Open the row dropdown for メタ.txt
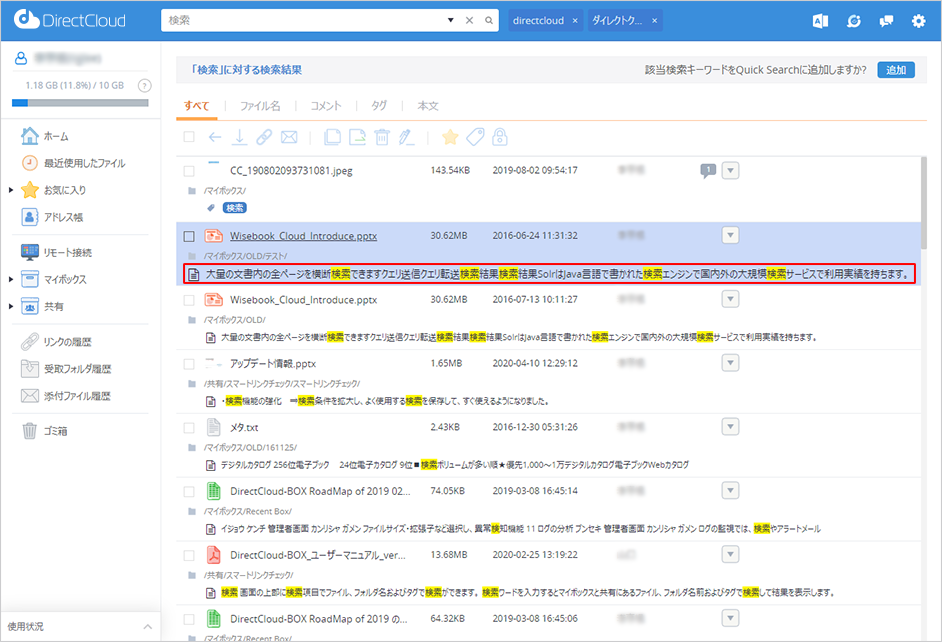Screen dimensions: 942x642 730,427
